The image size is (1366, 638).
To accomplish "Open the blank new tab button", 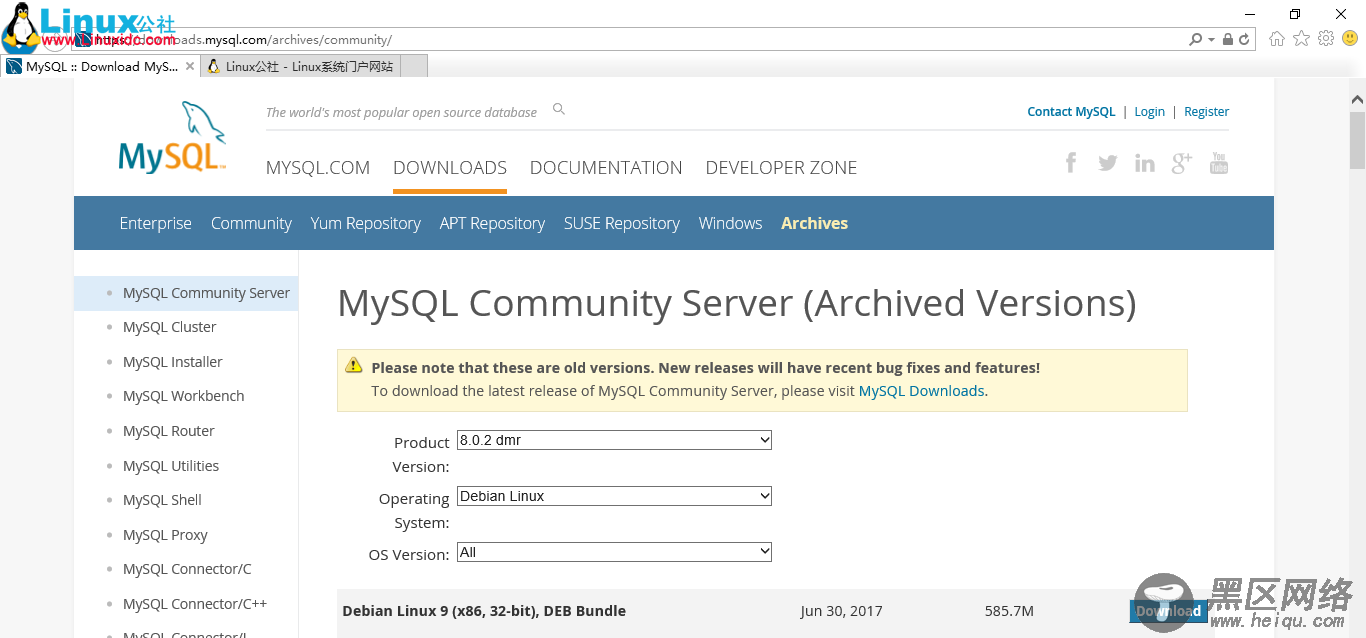I will pyautogui.click(x=414, y=66).
